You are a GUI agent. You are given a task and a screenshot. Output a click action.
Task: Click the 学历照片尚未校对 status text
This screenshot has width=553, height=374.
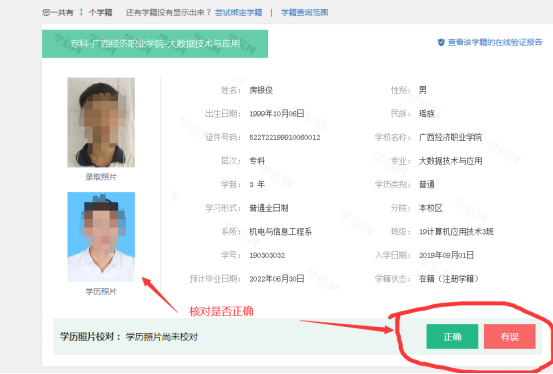(162, 337)
